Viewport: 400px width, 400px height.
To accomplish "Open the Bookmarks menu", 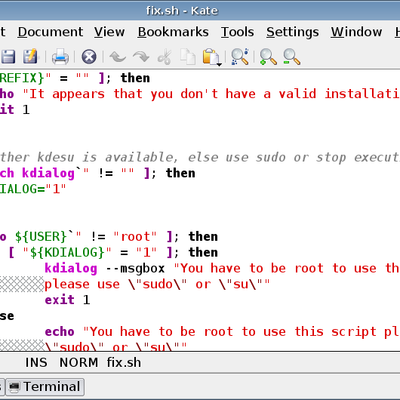I will coord(173,32).
